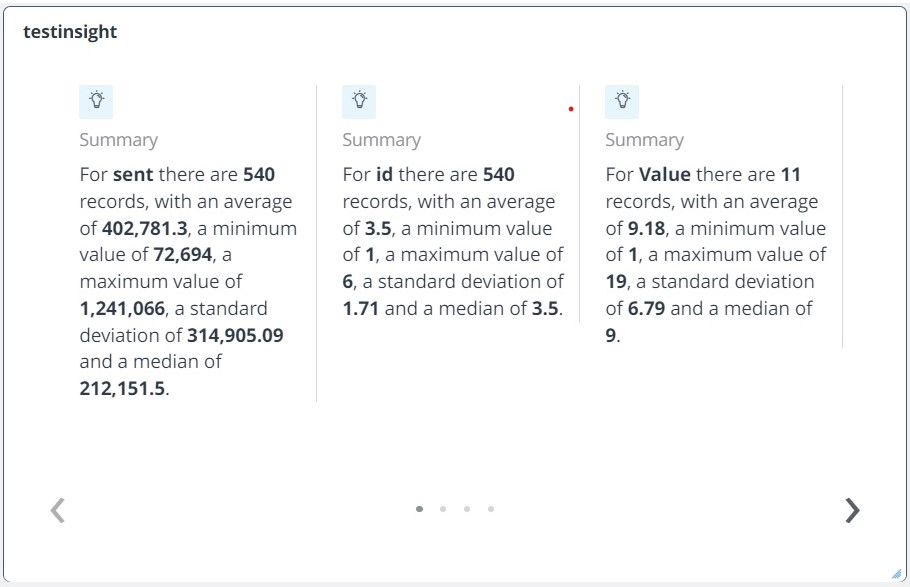Click the bold sent field name

(136, 174)
